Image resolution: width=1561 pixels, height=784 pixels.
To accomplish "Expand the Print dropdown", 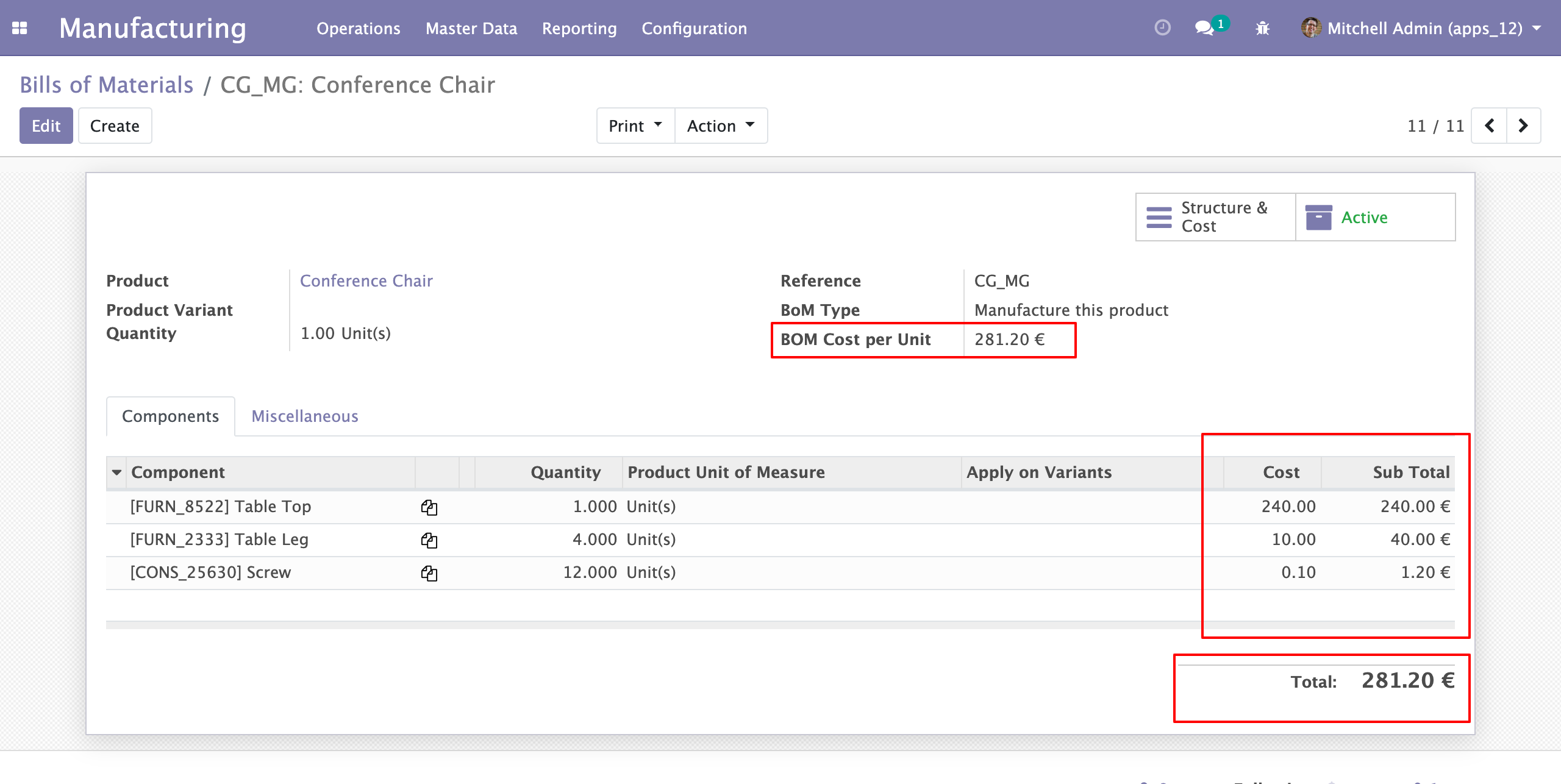I will pyautogui.click(x=635, y=126).
